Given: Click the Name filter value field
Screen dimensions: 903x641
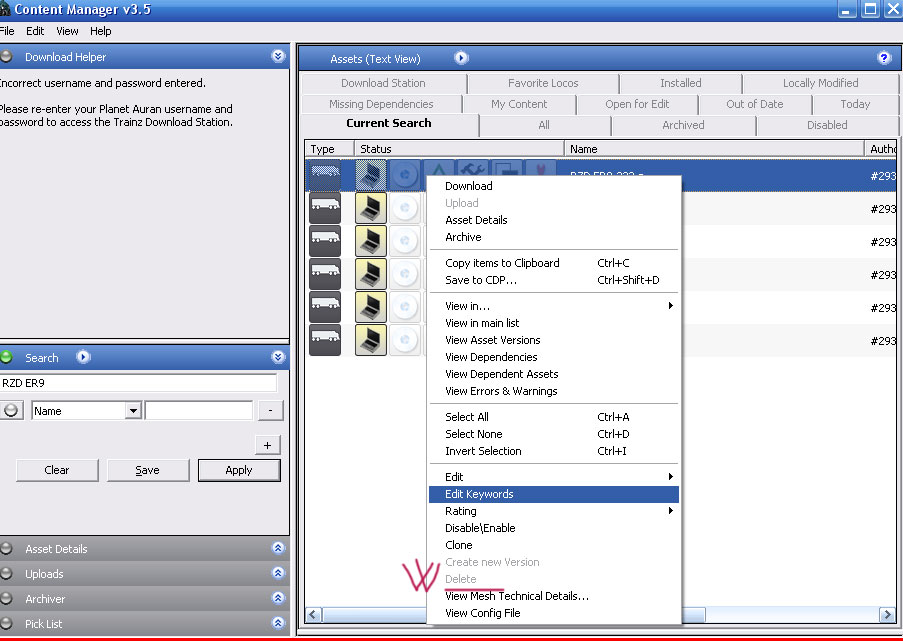Looking at the screenshot, I should point(199,411).
